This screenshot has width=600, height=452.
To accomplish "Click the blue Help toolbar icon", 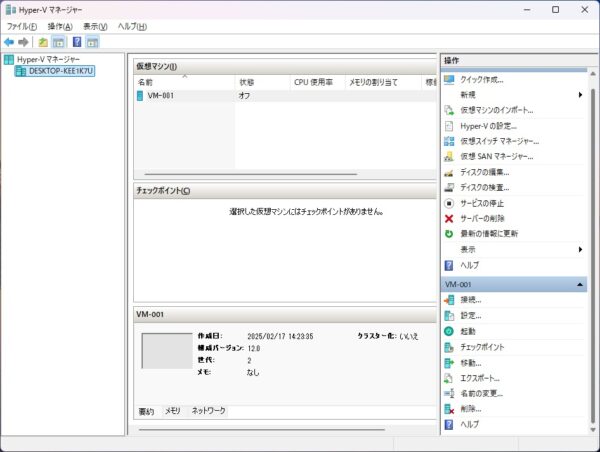I will point(77,42).
